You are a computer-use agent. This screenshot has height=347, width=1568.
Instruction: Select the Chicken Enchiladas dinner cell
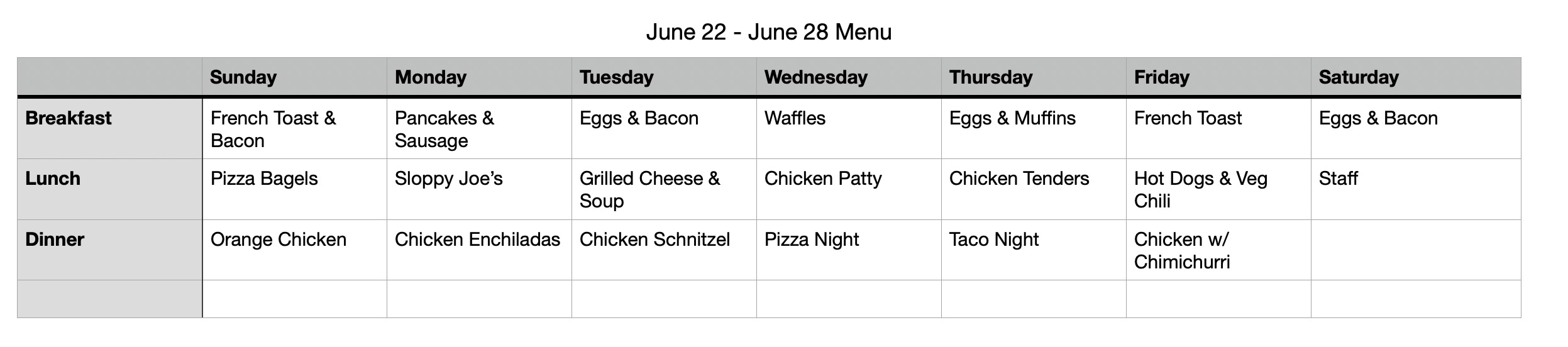479,250
